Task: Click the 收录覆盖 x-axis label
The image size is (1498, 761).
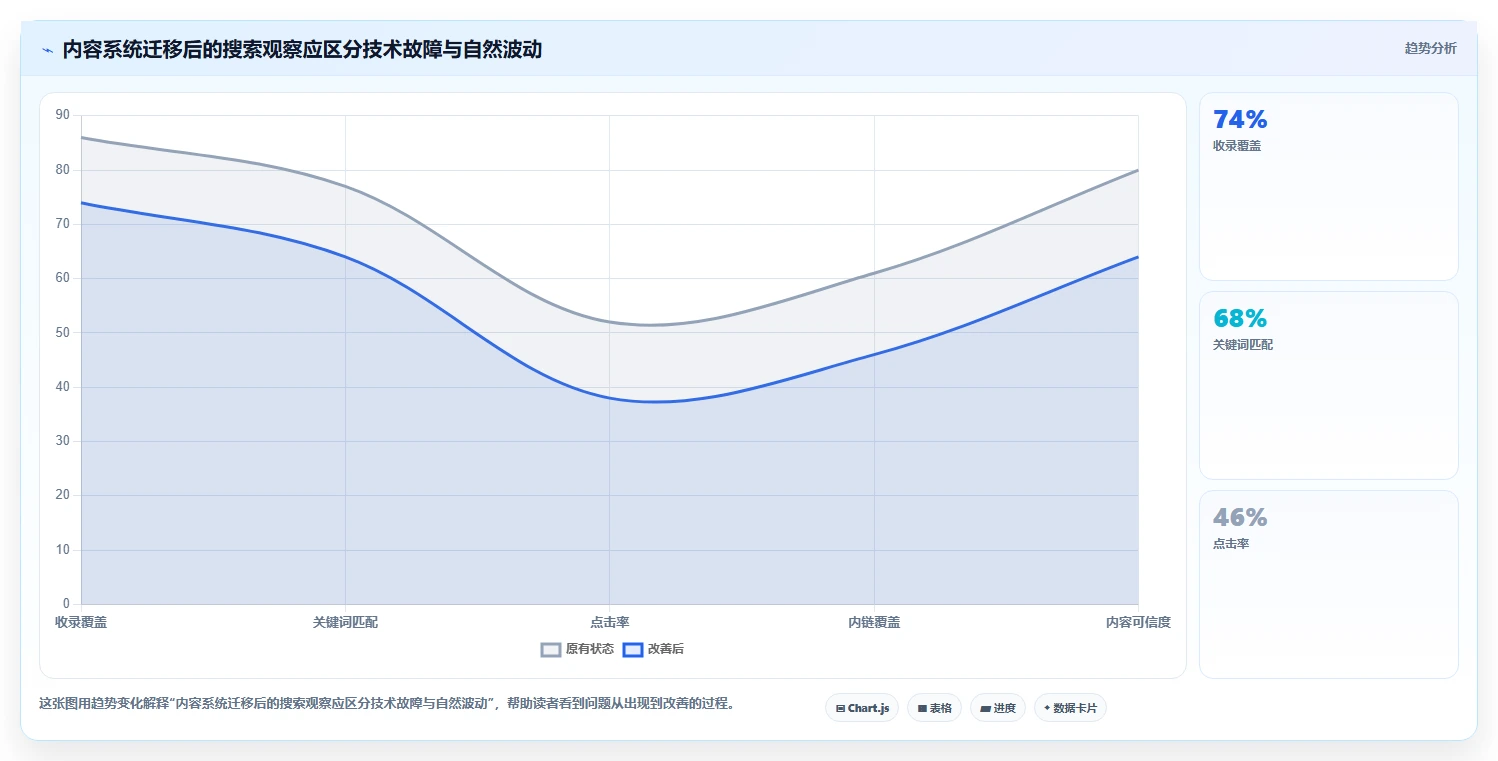Action: 81,622
